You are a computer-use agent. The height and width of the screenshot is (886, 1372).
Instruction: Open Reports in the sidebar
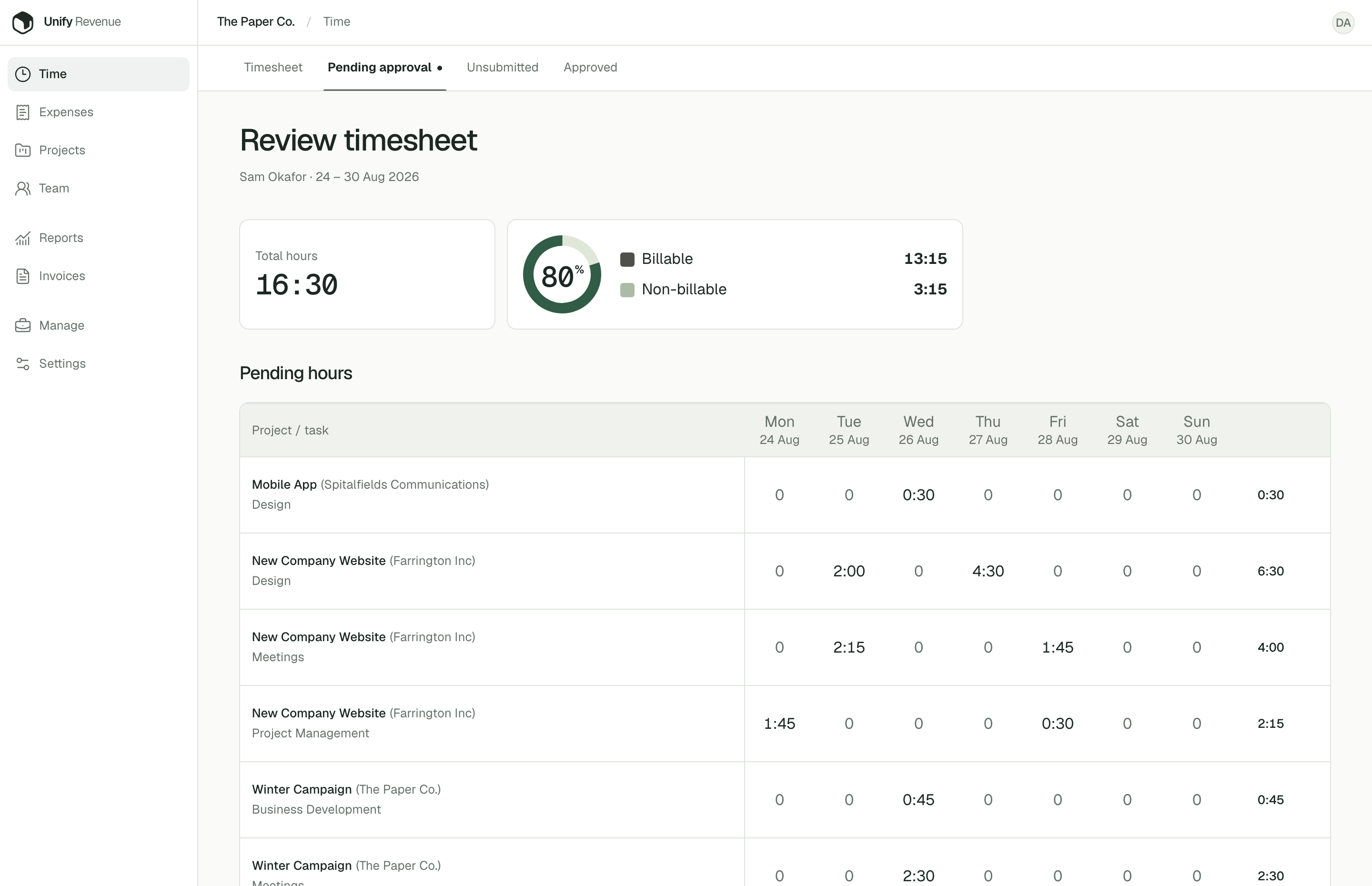click(98, 238)
